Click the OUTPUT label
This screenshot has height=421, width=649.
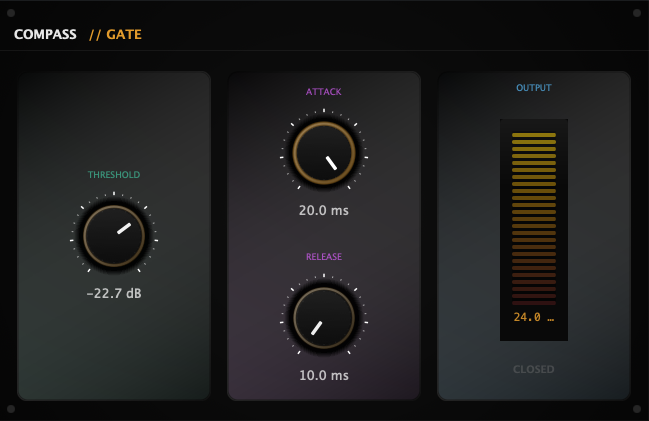pyautogui.click(x=534, y=88)
